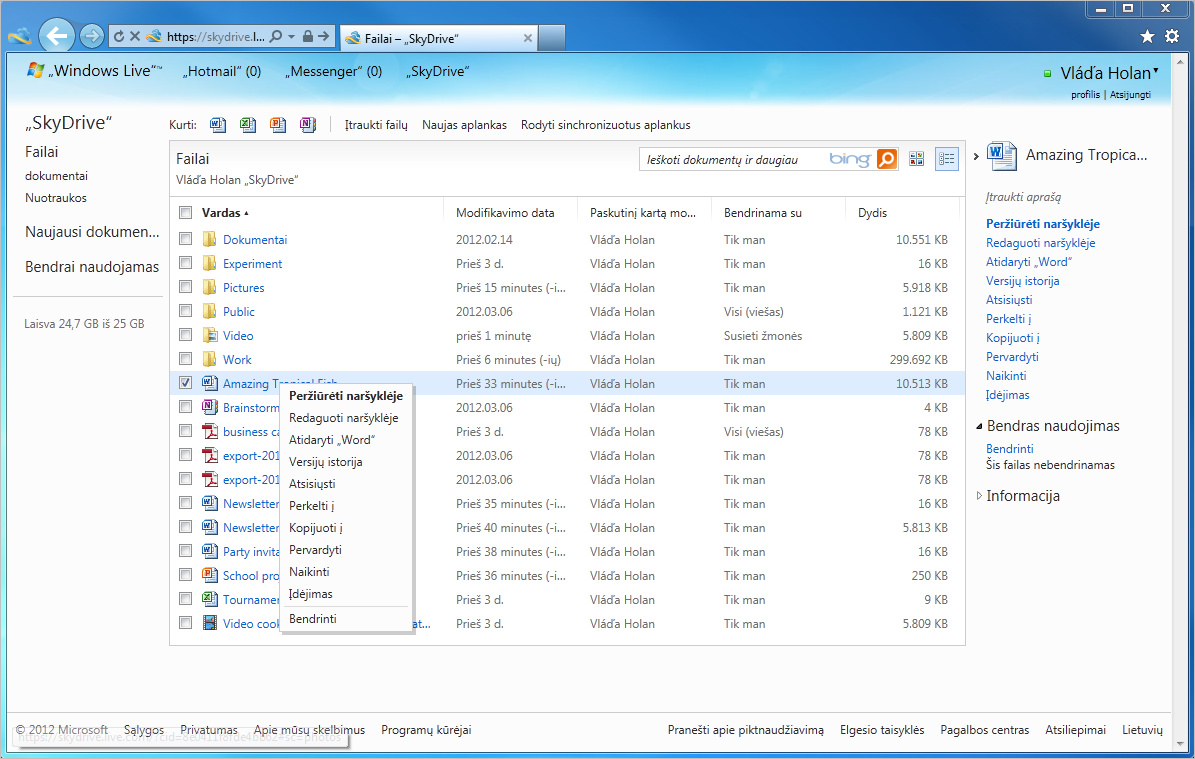Click the browser address bar
Screen dimensions: 1195x759
[215, 36]
